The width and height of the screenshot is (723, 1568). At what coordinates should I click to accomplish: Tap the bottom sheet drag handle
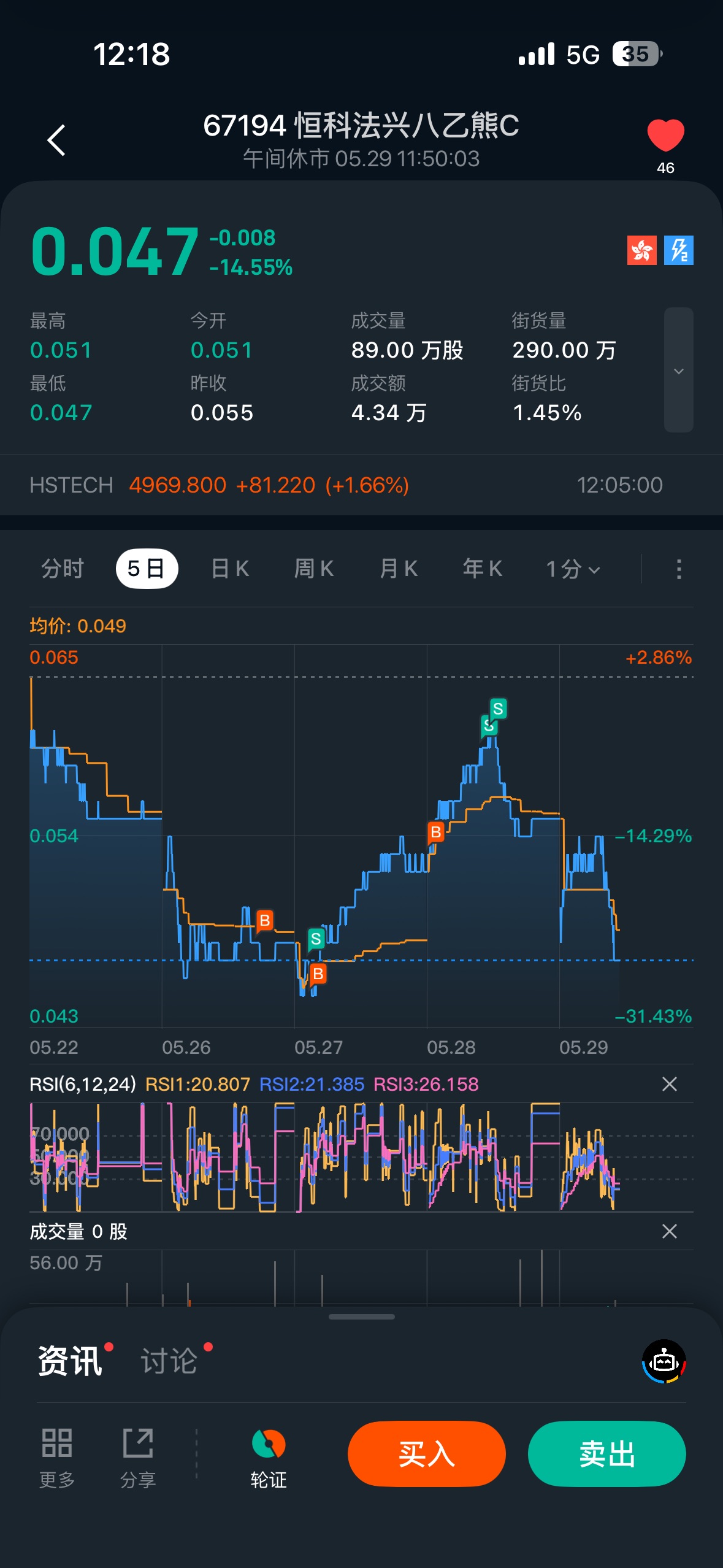pyautogui.click(x=361, y=1316)
